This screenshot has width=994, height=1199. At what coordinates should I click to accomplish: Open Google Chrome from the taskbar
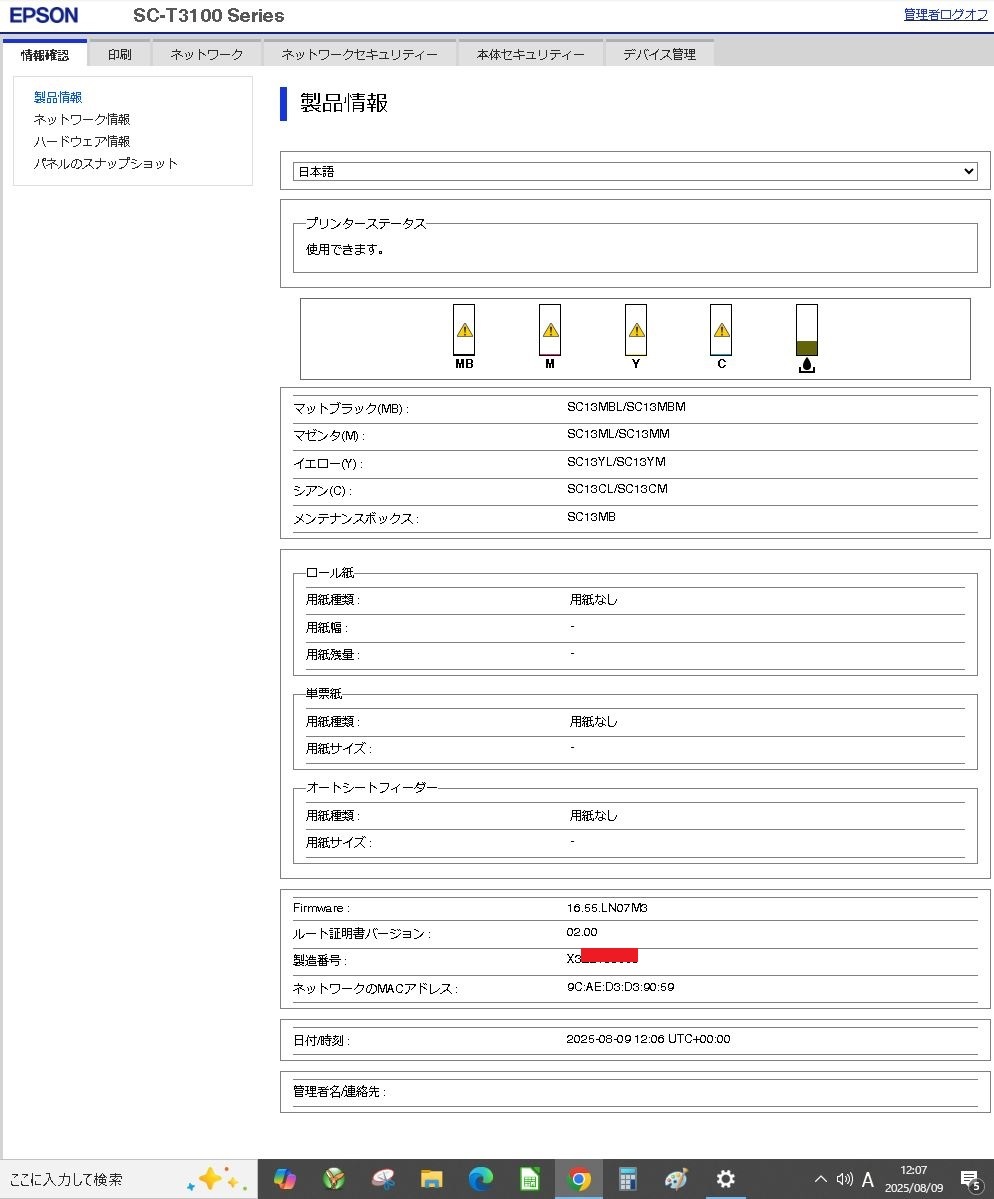(579, 1179)
